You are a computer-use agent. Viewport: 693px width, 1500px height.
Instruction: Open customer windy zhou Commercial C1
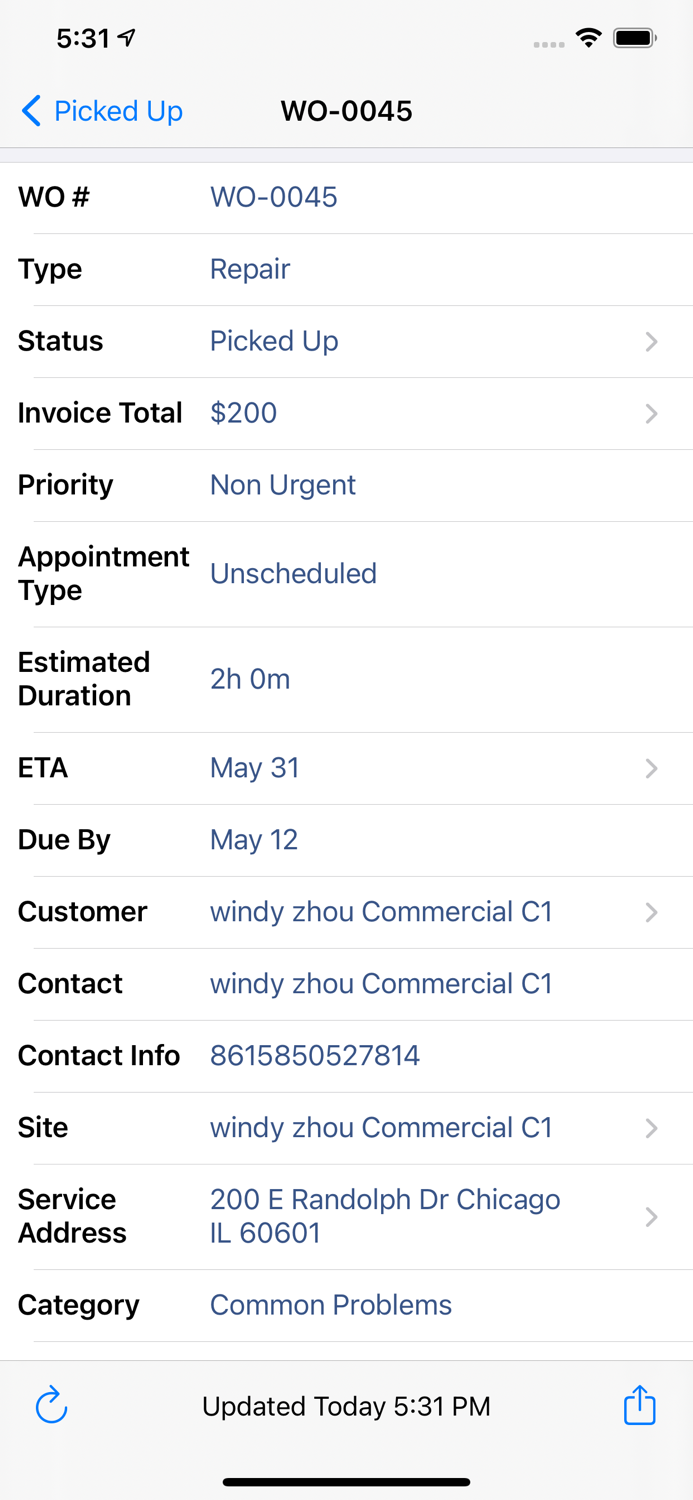click(381, 912)
